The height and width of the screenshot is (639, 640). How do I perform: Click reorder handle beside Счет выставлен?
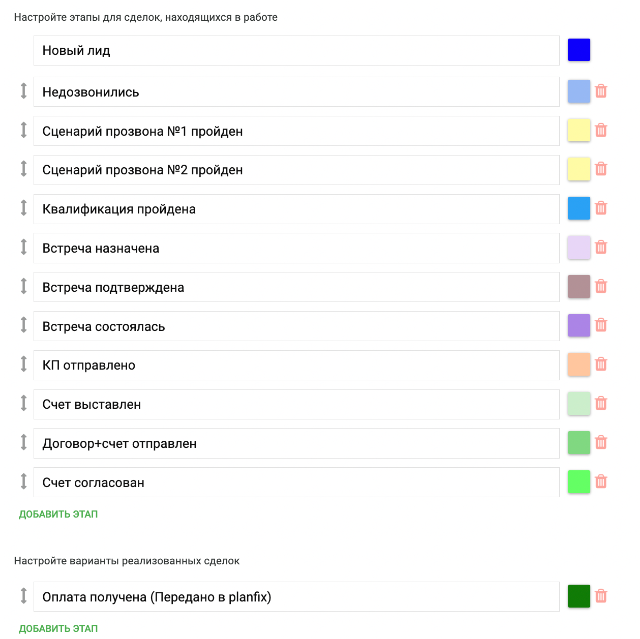(24, 404)
